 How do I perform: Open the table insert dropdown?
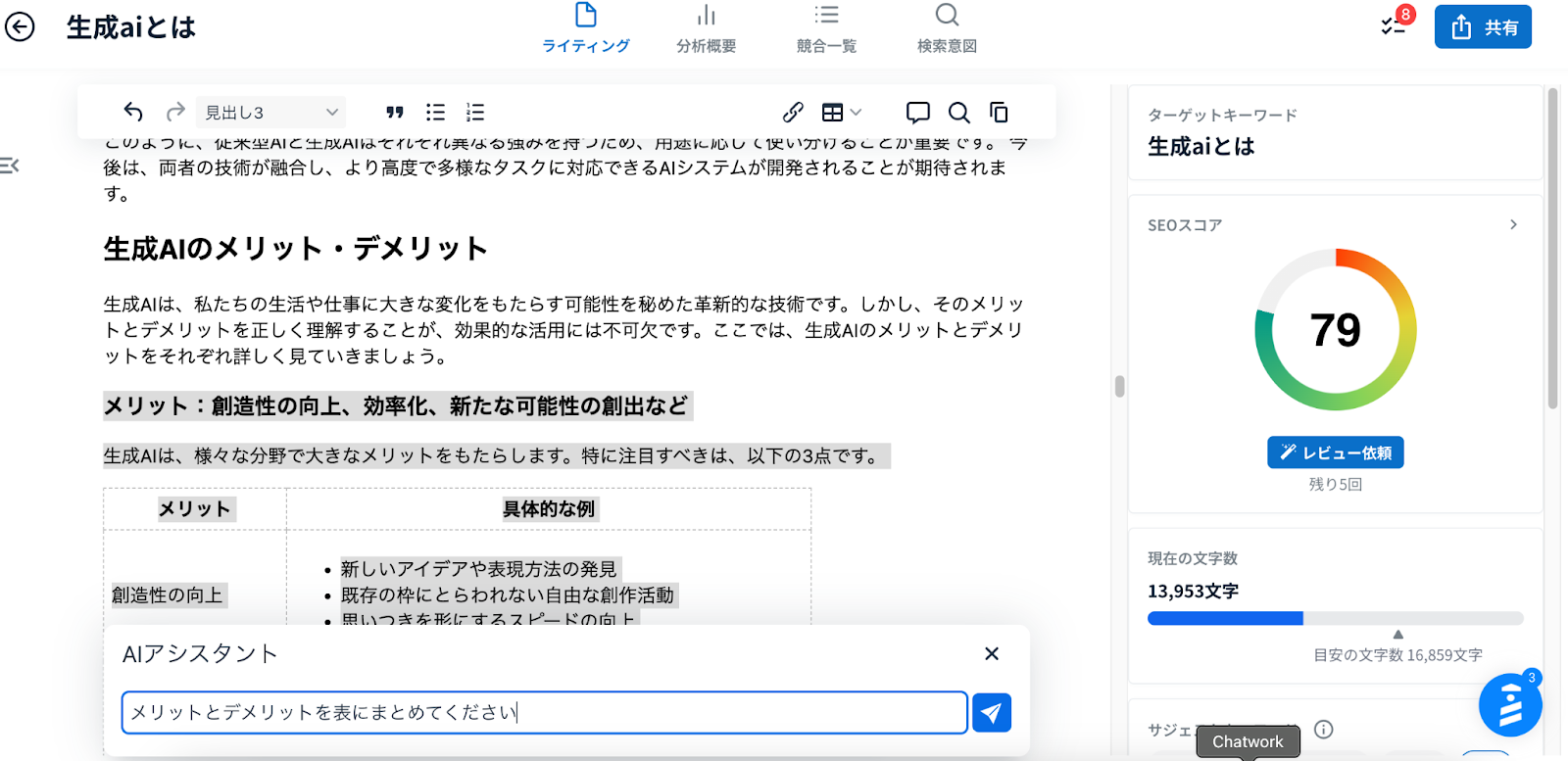[x=842, y=113]
